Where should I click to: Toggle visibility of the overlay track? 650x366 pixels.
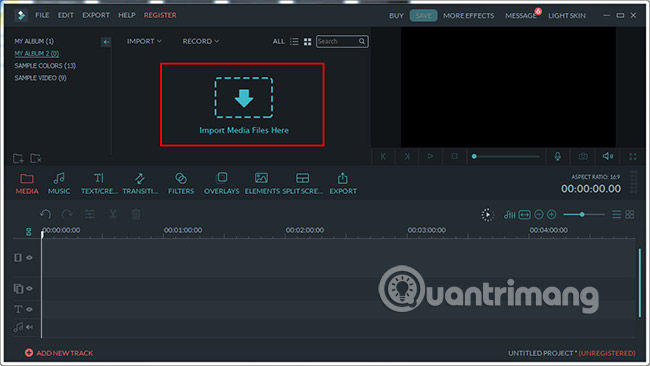pyautogui.click(x=29, y=288)
